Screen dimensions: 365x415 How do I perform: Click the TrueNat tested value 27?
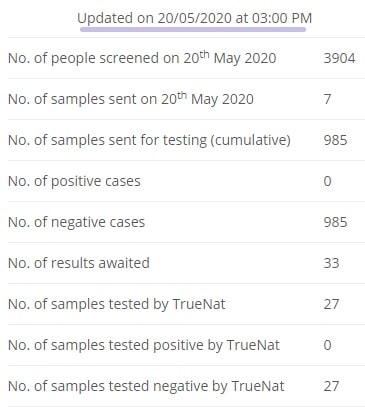click(331, 304)
